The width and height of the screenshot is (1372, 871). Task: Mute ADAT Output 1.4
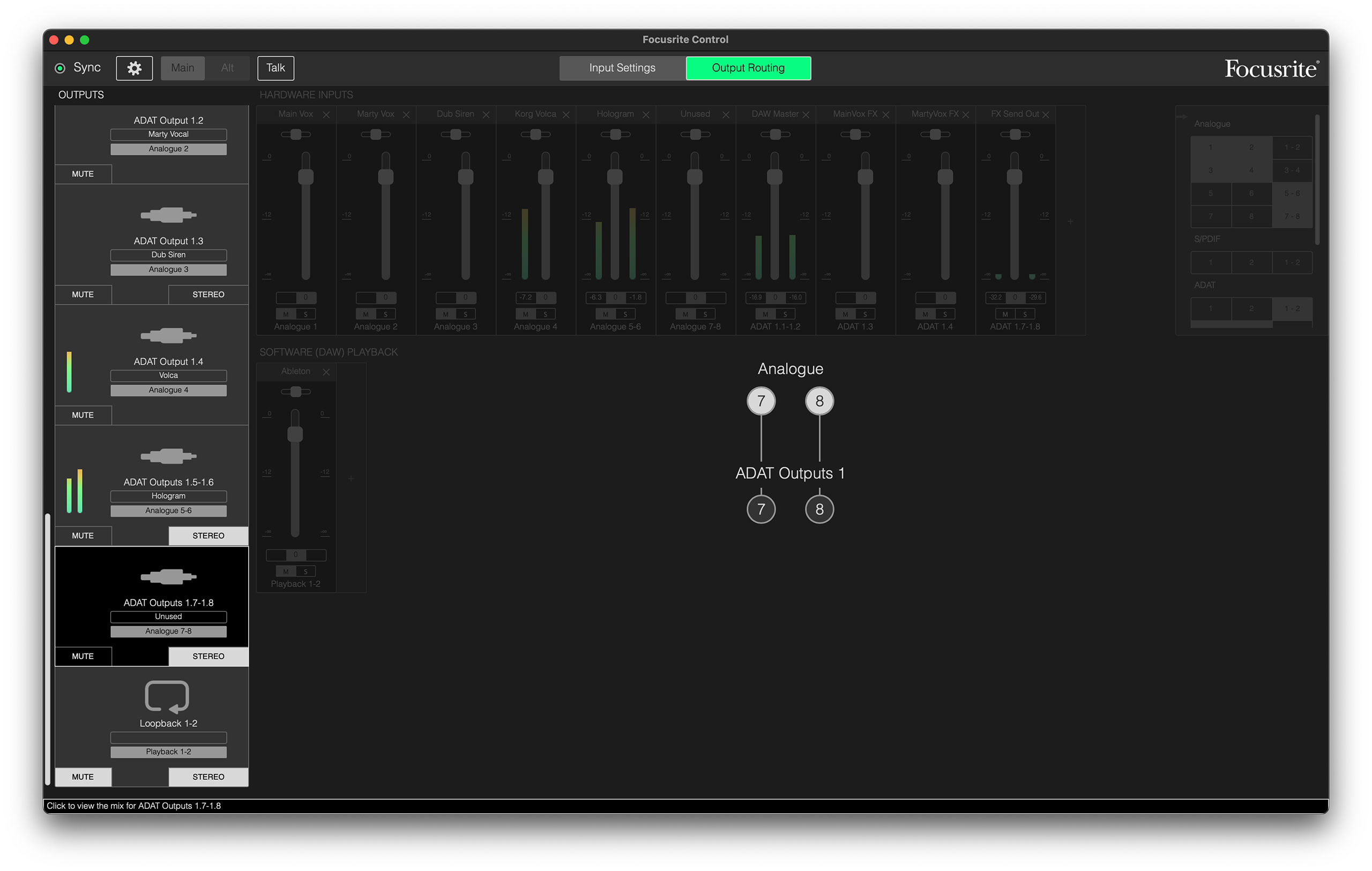point(83,415)
